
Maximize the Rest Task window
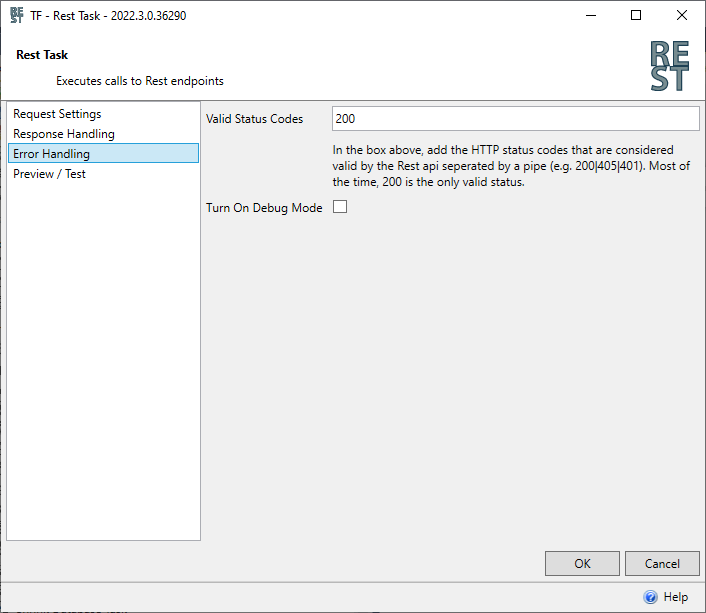coord(636,15)
